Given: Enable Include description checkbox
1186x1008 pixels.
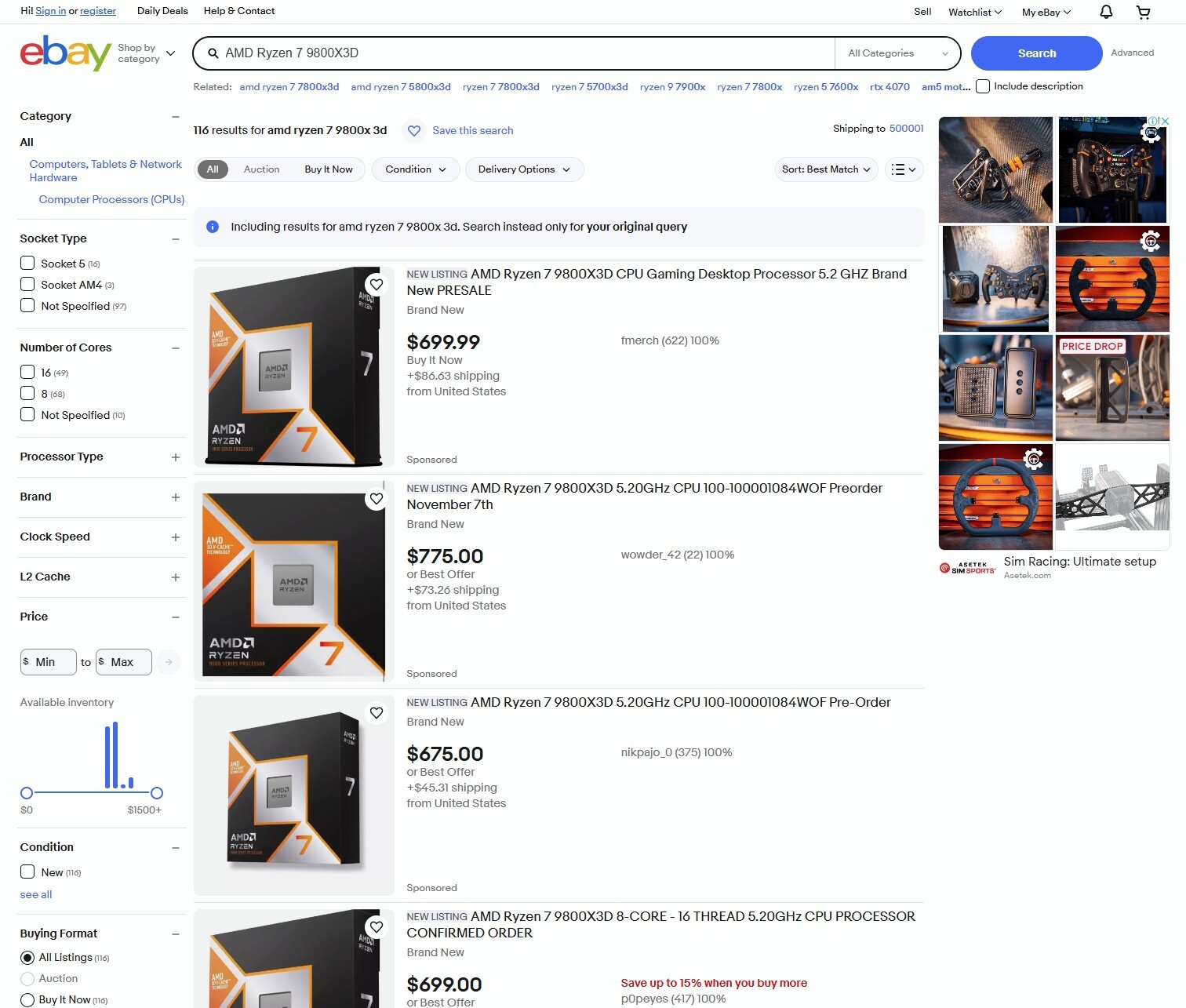Looking at the screenshot, I should (x=983, y=86).
